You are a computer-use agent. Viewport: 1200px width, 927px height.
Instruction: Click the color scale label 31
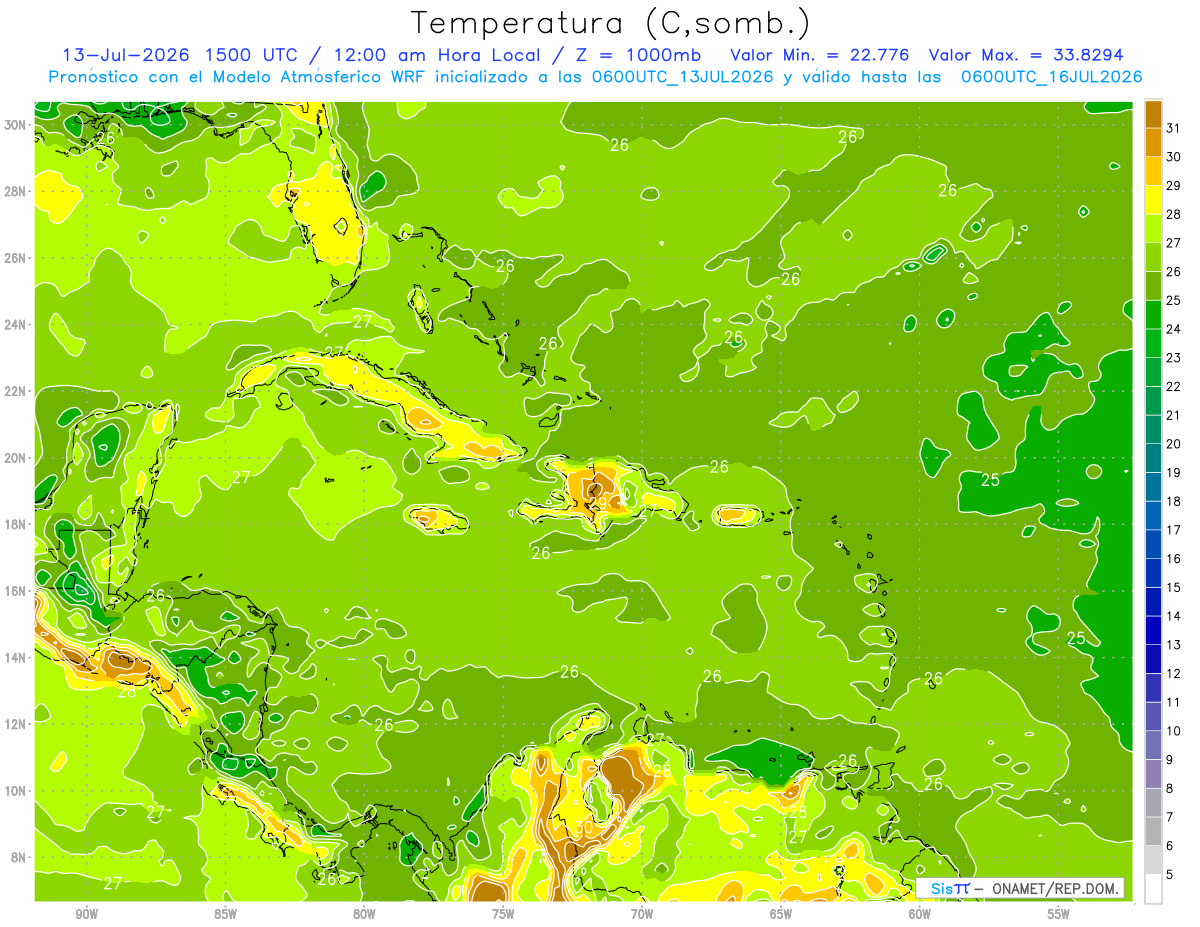[1173, 127]
